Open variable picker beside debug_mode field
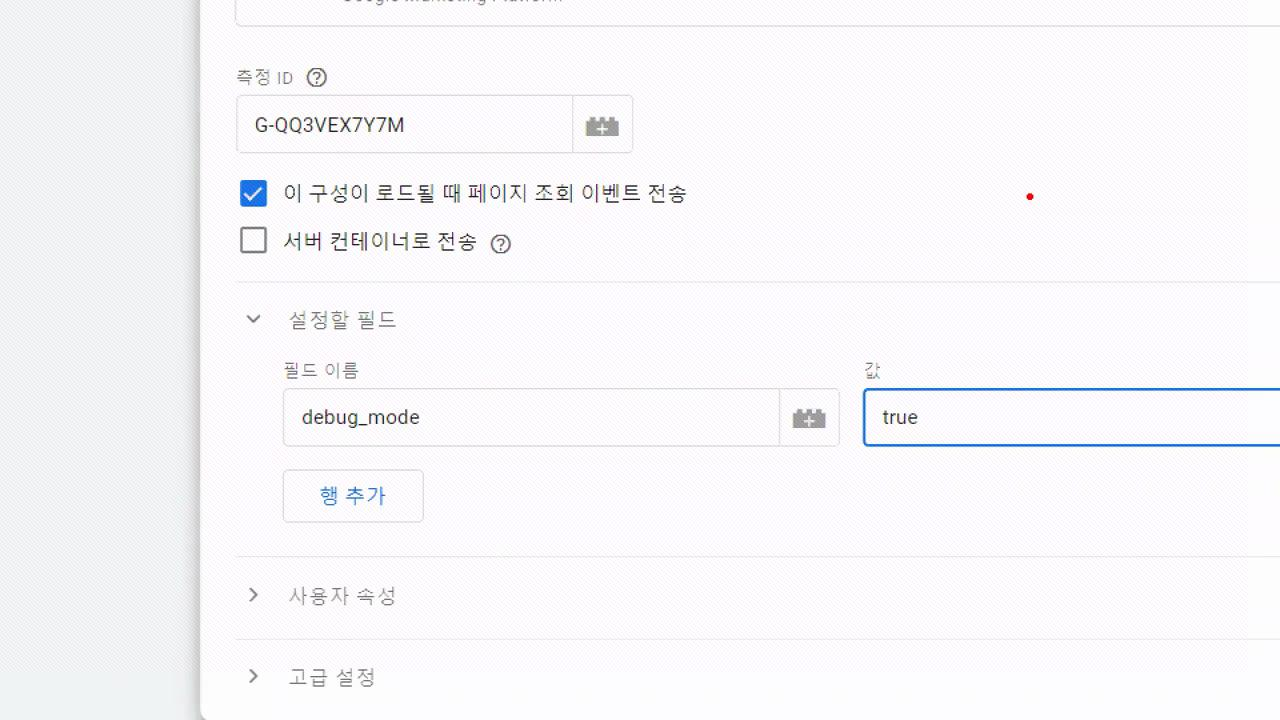This screenshot has width=1280, height=720. coord(809,418)
